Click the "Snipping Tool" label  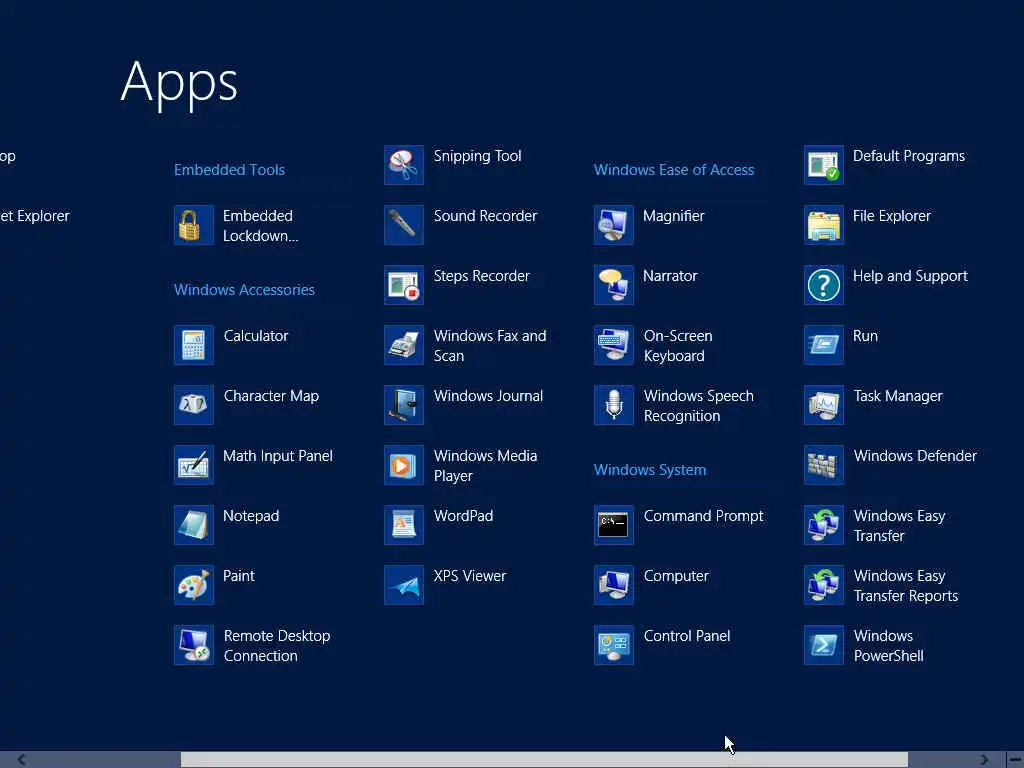477,156
